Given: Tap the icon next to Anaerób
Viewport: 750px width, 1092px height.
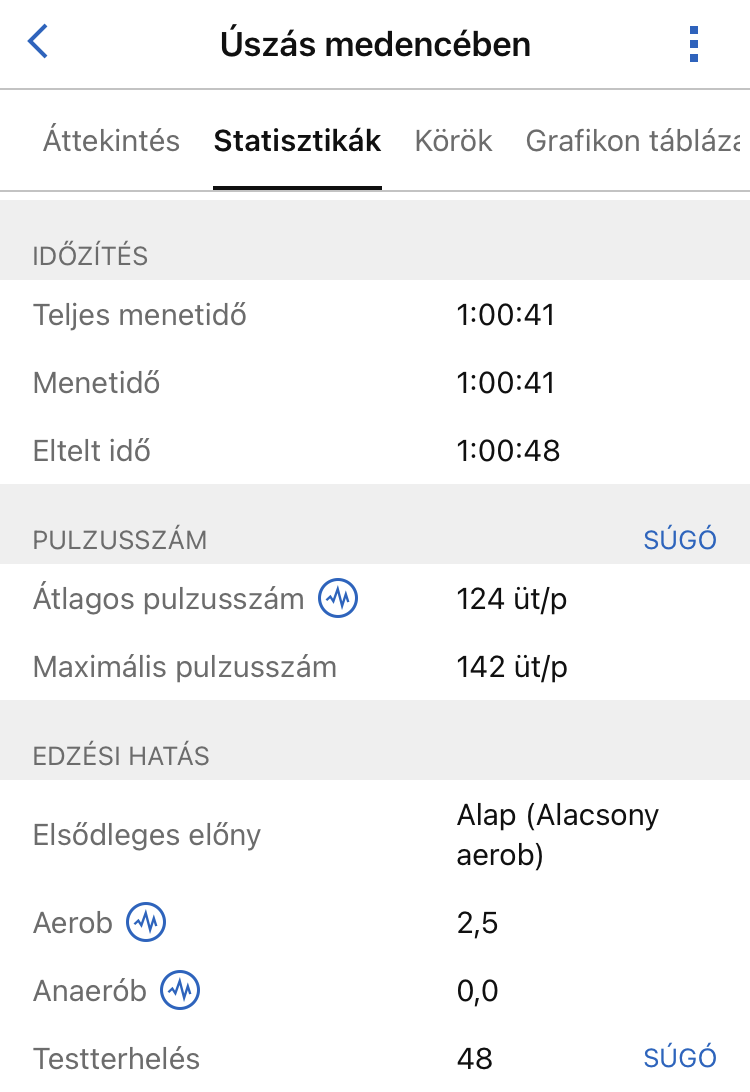Looking at the screenshot, I should pyautogui.click(x=180, y=990).
